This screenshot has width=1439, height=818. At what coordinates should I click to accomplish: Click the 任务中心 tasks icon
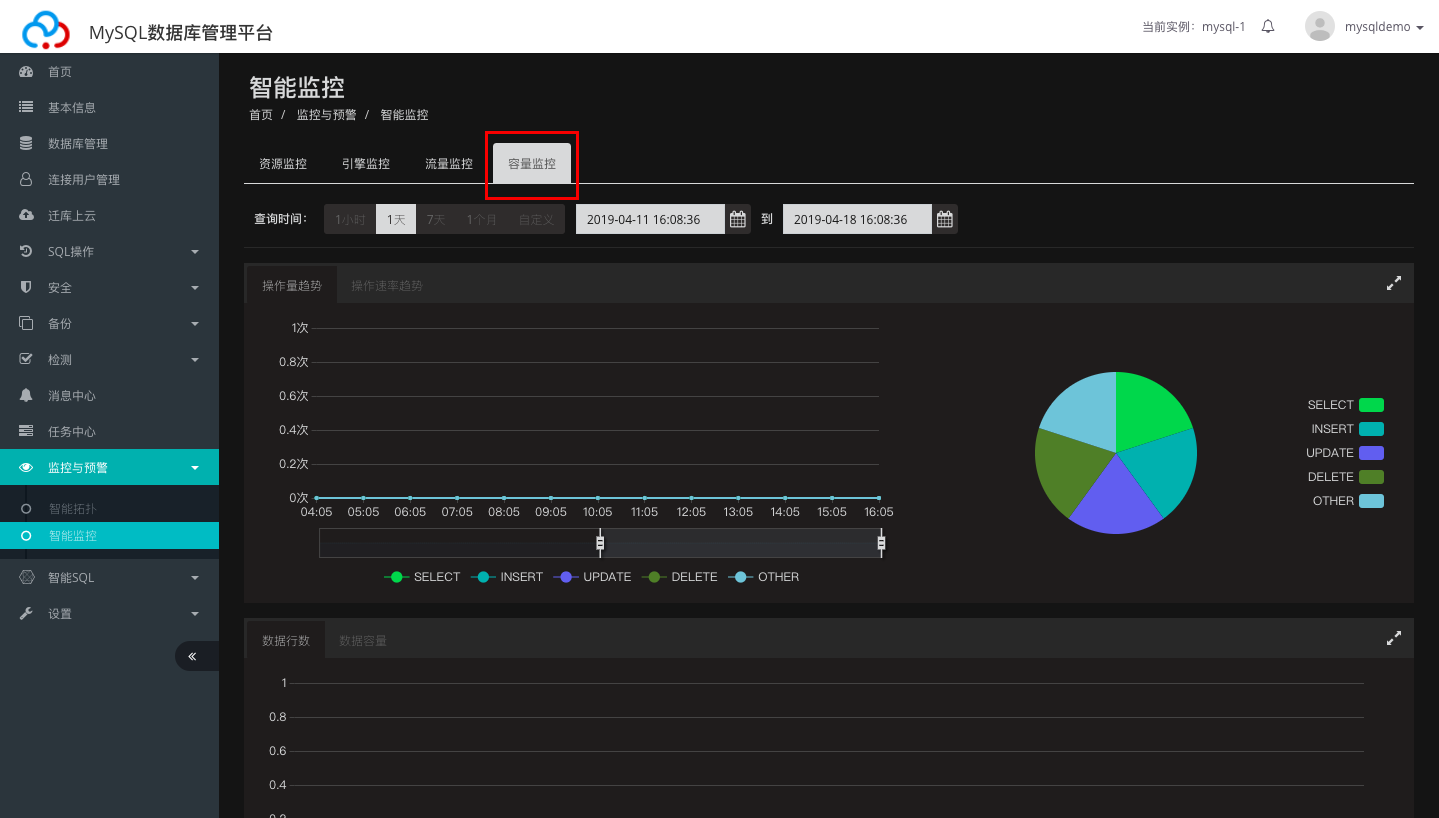click(27, 431)
